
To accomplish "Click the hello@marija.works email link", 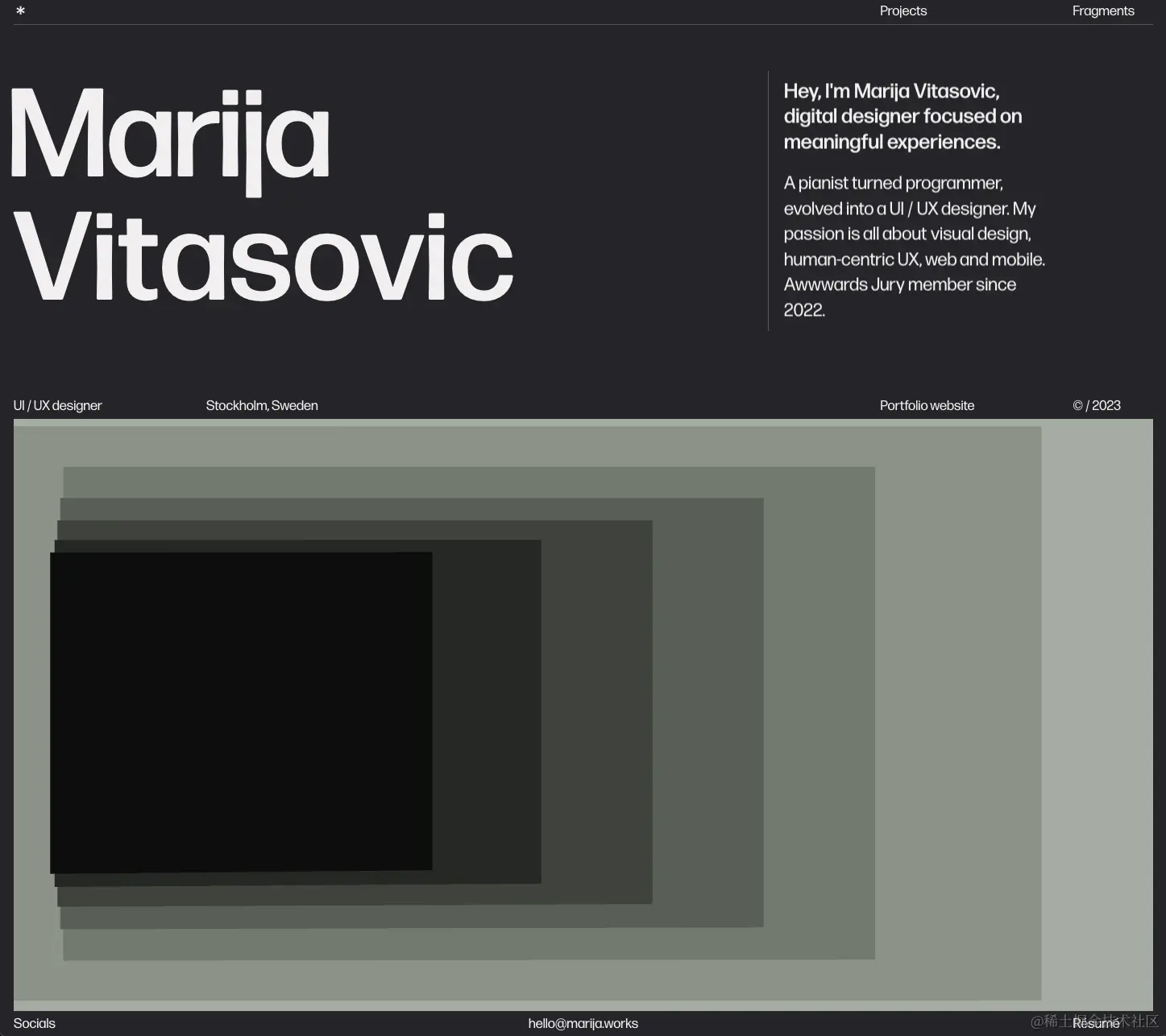I will pyautogui.click(x=583, y=1023).
